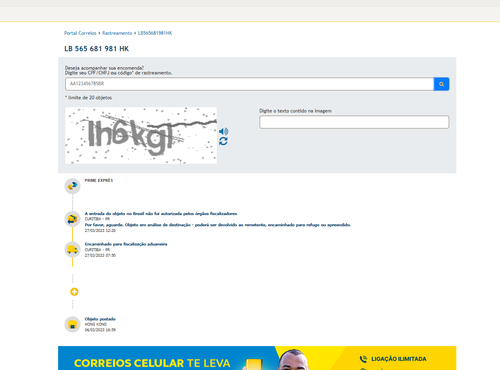
Task: Focus the tracking code input field
Action: point(250,84)
